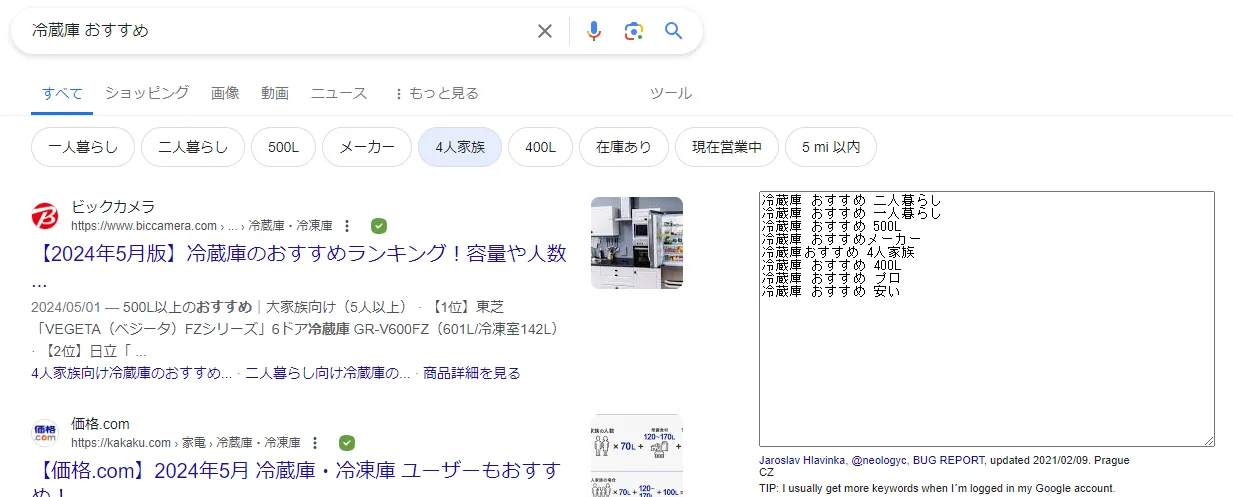The image size is (1233, 497).
Task: Open the 動画 tab
Action: click(x=275, y=93)
